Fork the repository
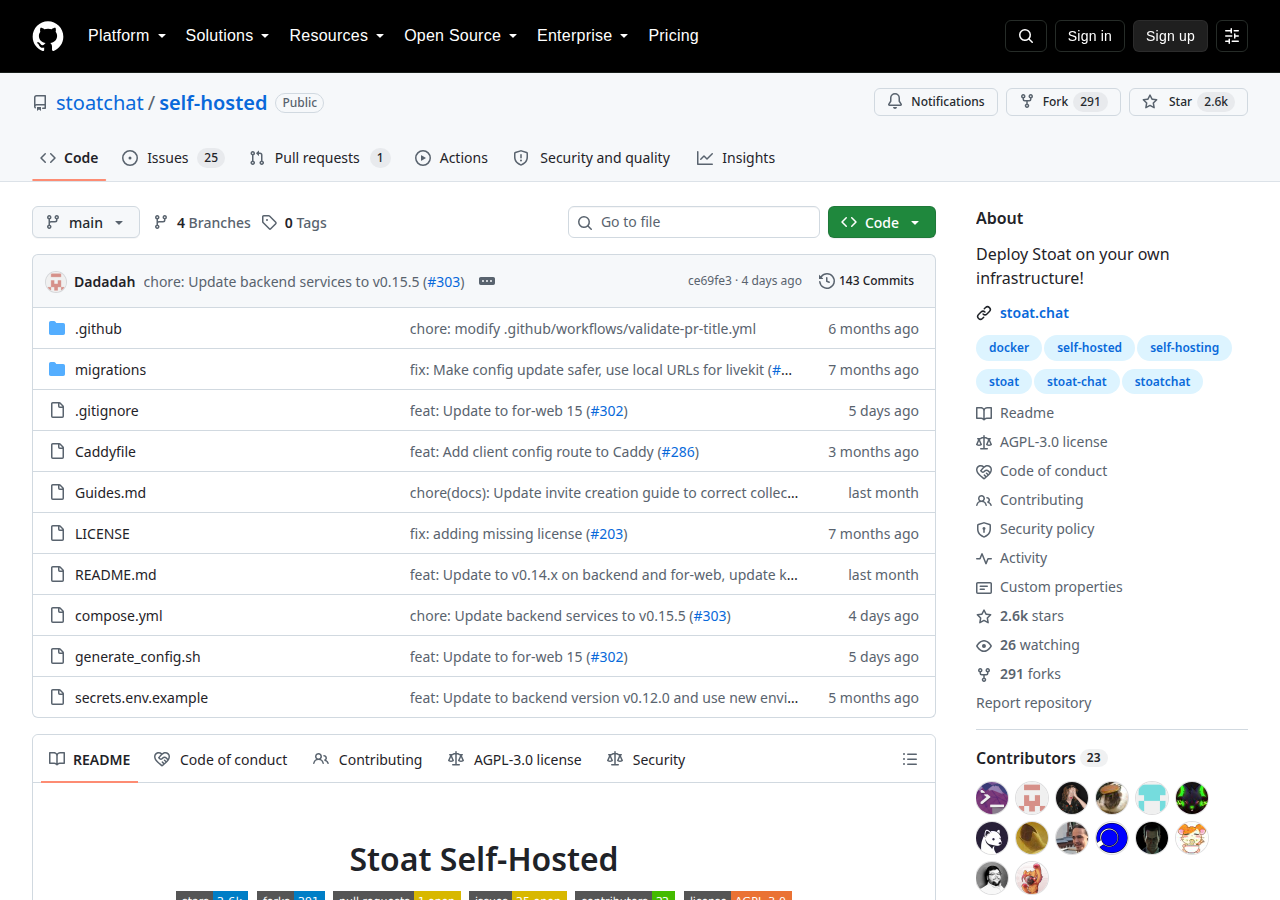1280x900 pixels. (x=1063, y=102)
